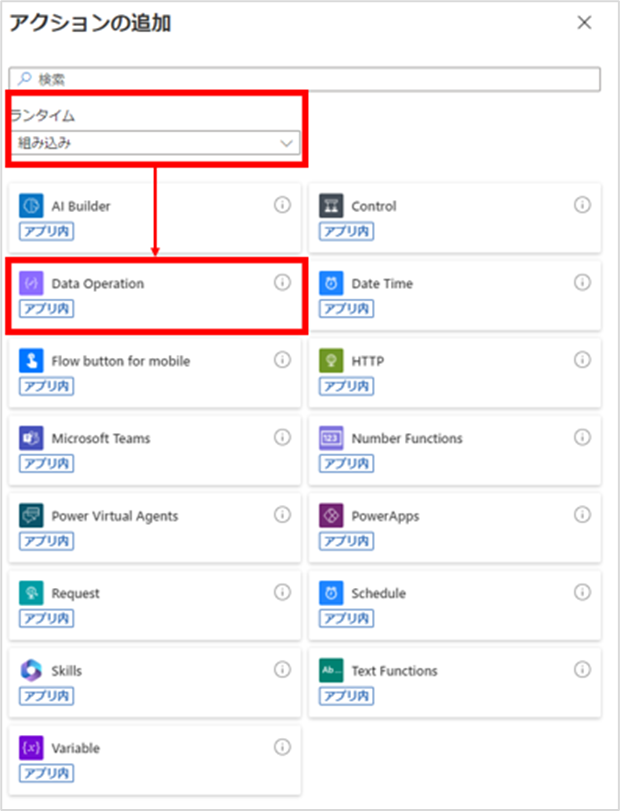This screenshot has height=811, width=620.
Task: Open info for Power Virtual Agents
Action: [x=282, y=515]
